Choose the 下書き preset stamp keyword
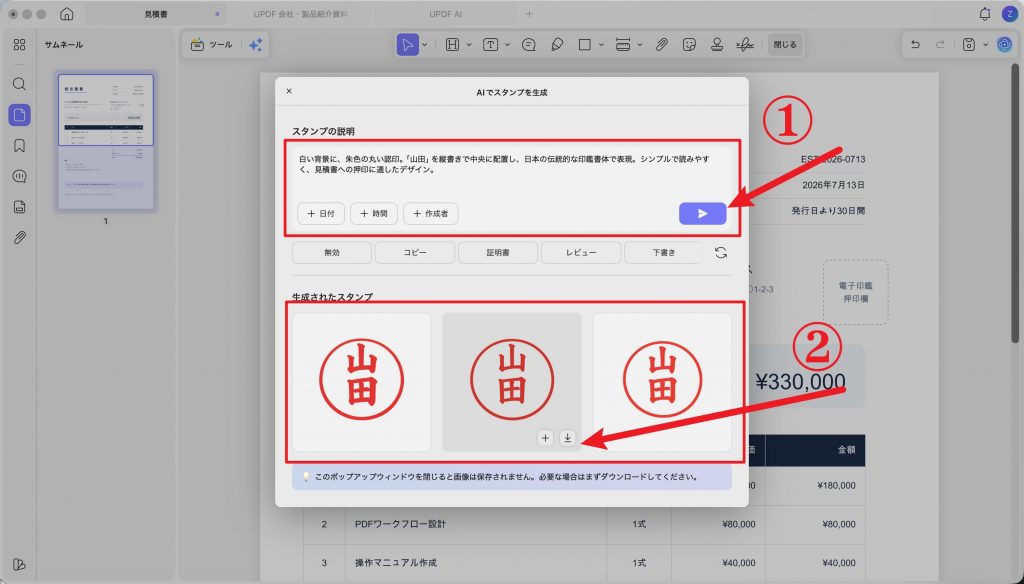The image size is (1024, 584). [x=664, y=253]
